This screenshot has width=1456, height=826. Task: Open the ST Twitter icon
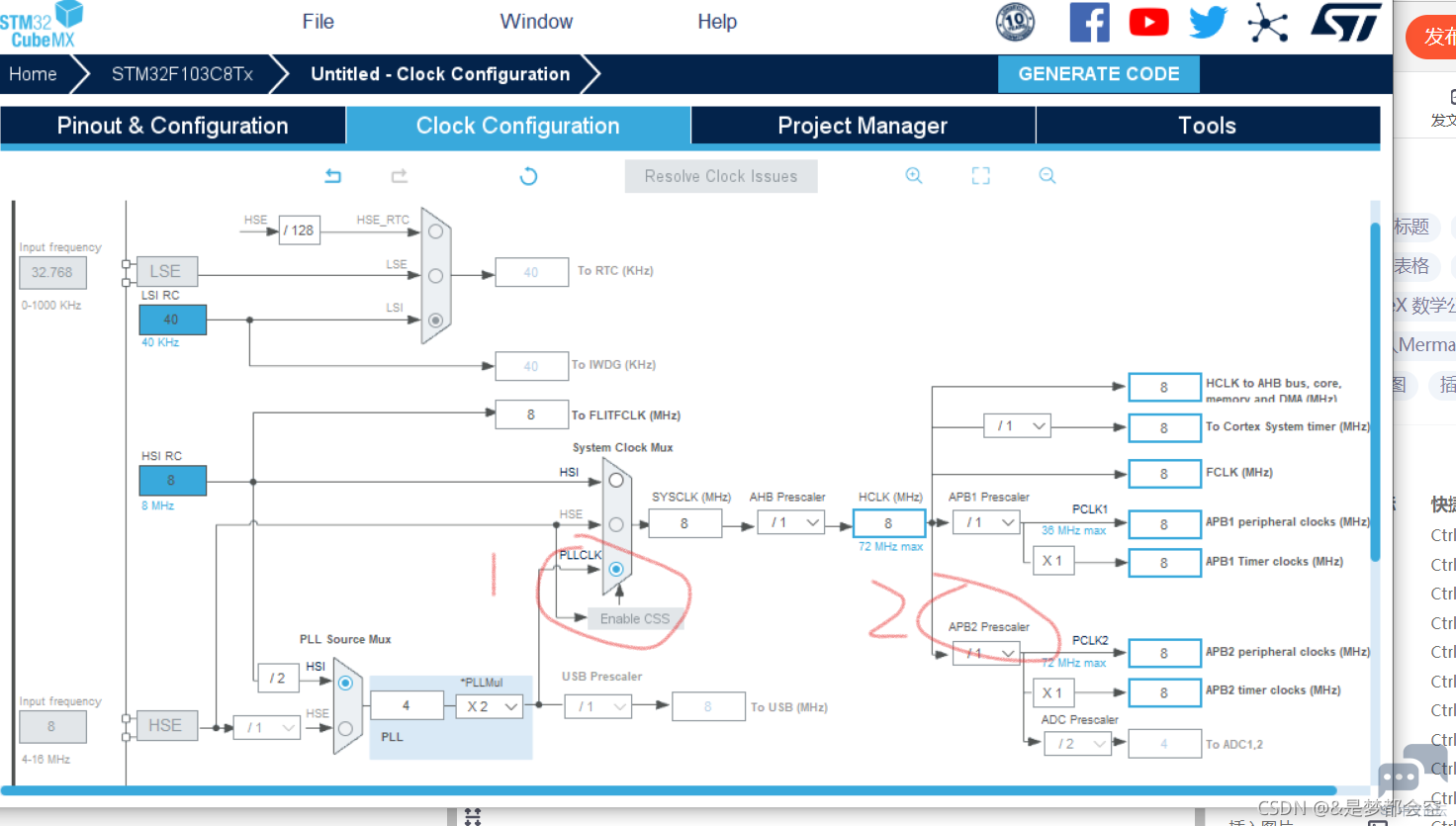tap(1208, 22)
